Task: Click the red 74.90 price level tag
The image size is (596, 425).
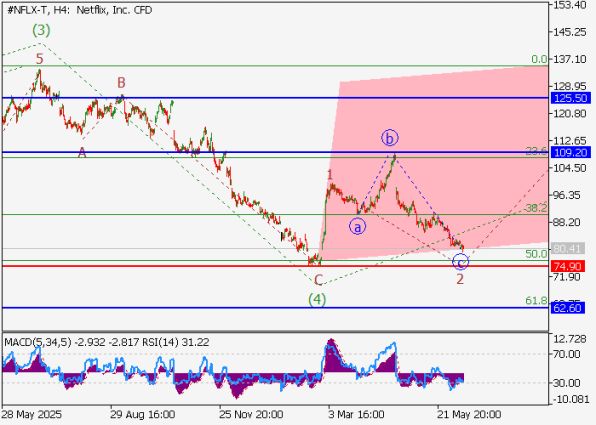Action: (x=568, y=266)
